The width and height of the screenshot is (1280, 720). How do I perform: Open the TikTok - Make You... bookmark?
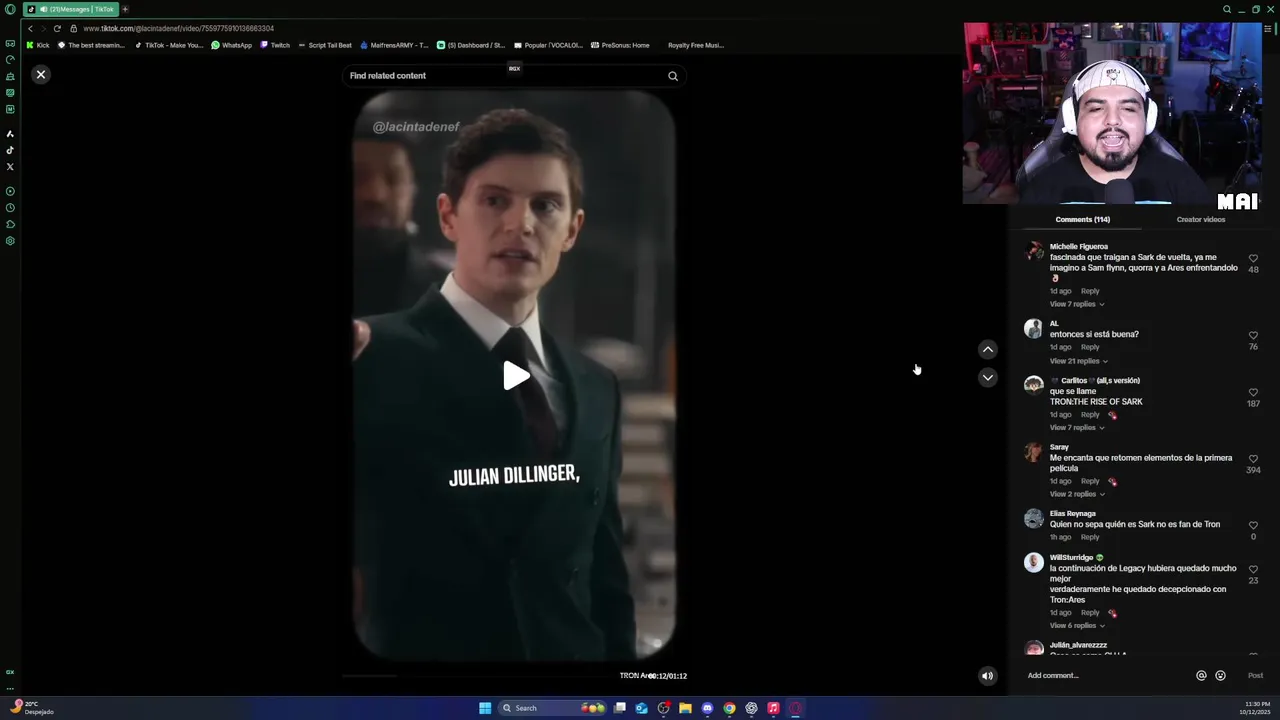click(x=168, y=45)
